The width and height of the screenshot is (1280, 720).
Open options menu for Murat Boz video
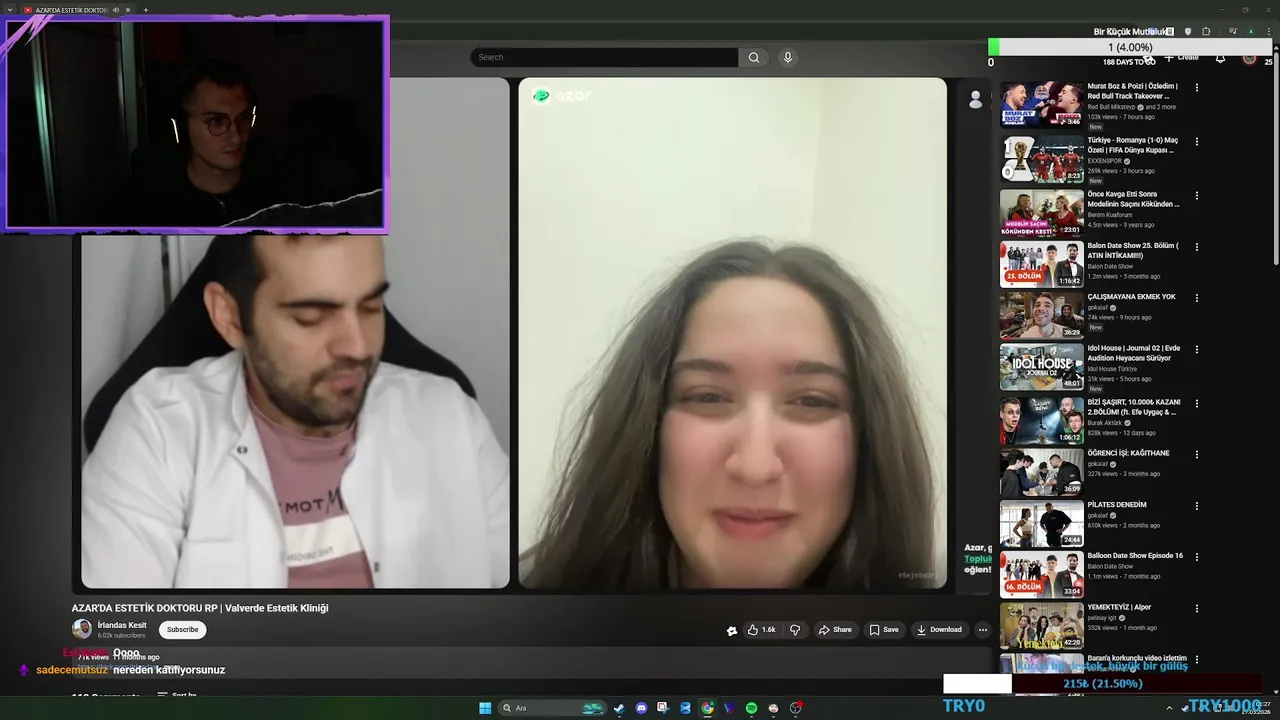click(x=1196, y=87)
